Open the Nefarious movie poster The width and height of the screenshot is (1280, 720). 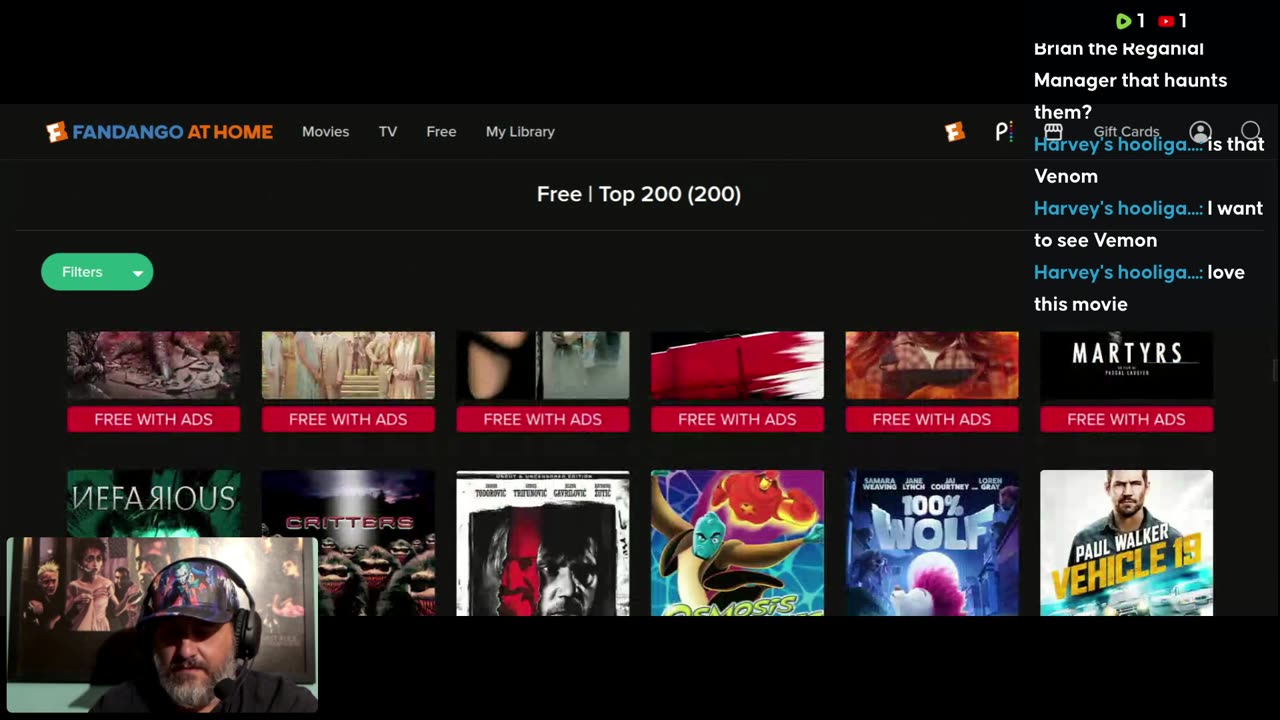coord(153,504)
